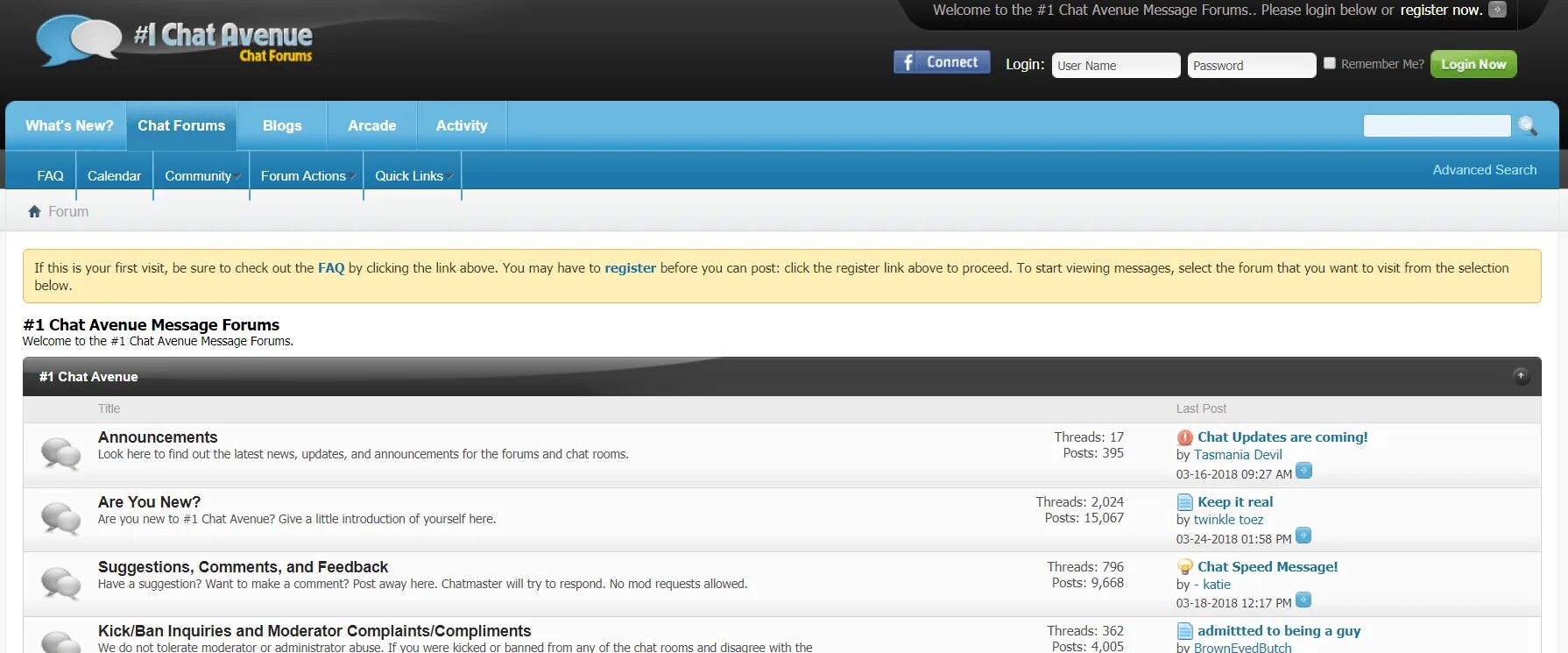This screenshot has height=653, width=1568.
Task: Open the FAQ menu item
Action: tap(50, 176)
